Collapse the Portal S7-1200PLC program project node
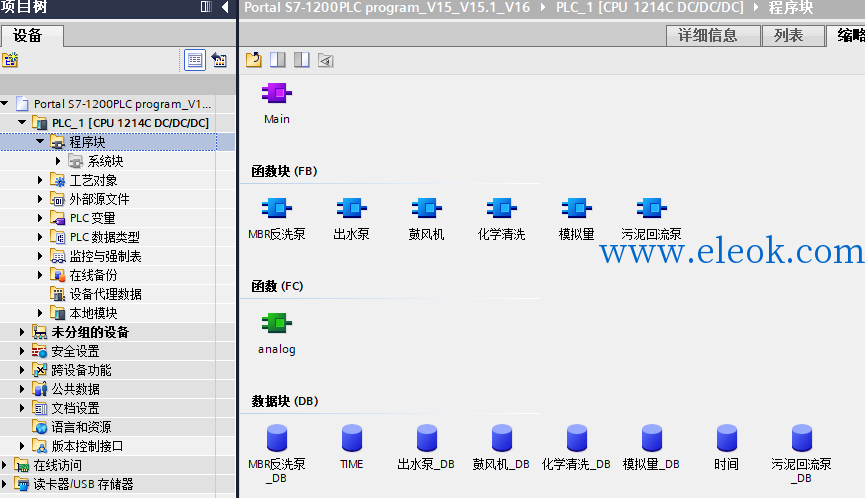The image size is (865, 498). pos(4,103)
